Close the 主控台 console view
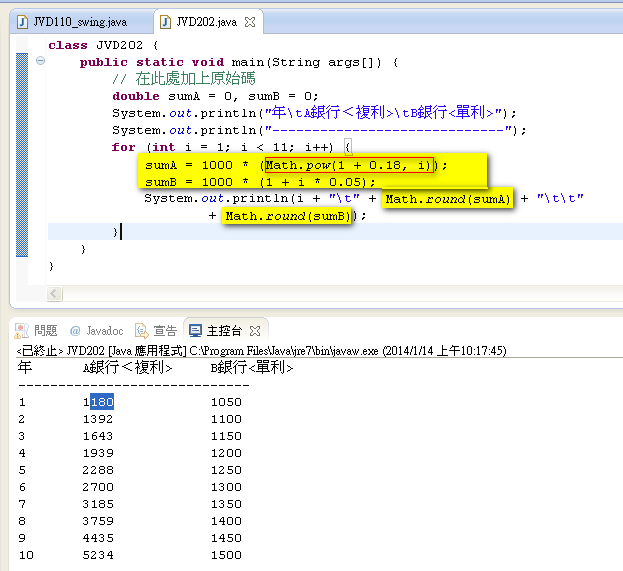 [255, 331]
